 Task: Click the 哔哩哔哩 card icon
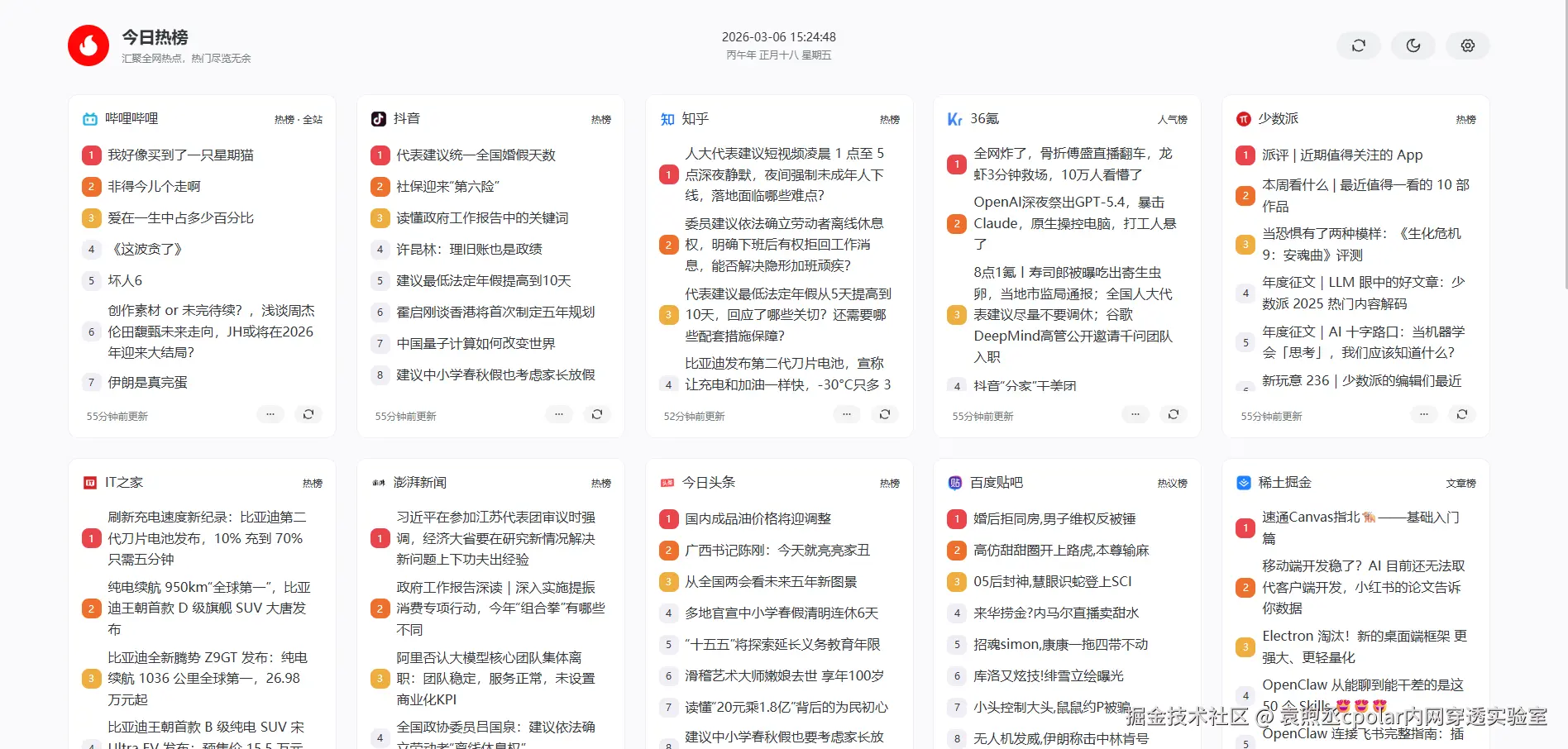pyautogui.click(x=90, y=119)
